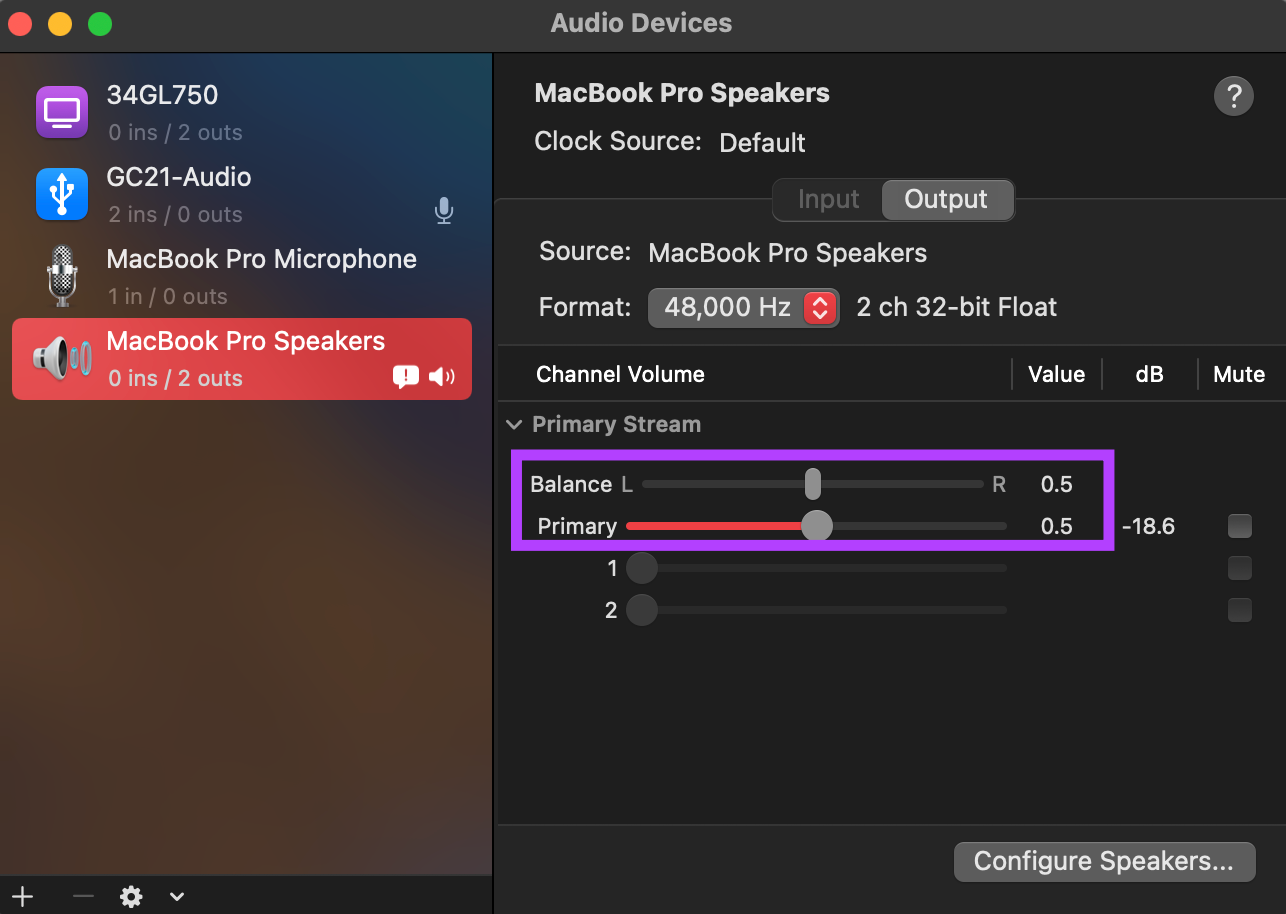Screen dimensions: 1286x914
Task: Mute the Primary channel checkbox
Action: [1240, 525]
